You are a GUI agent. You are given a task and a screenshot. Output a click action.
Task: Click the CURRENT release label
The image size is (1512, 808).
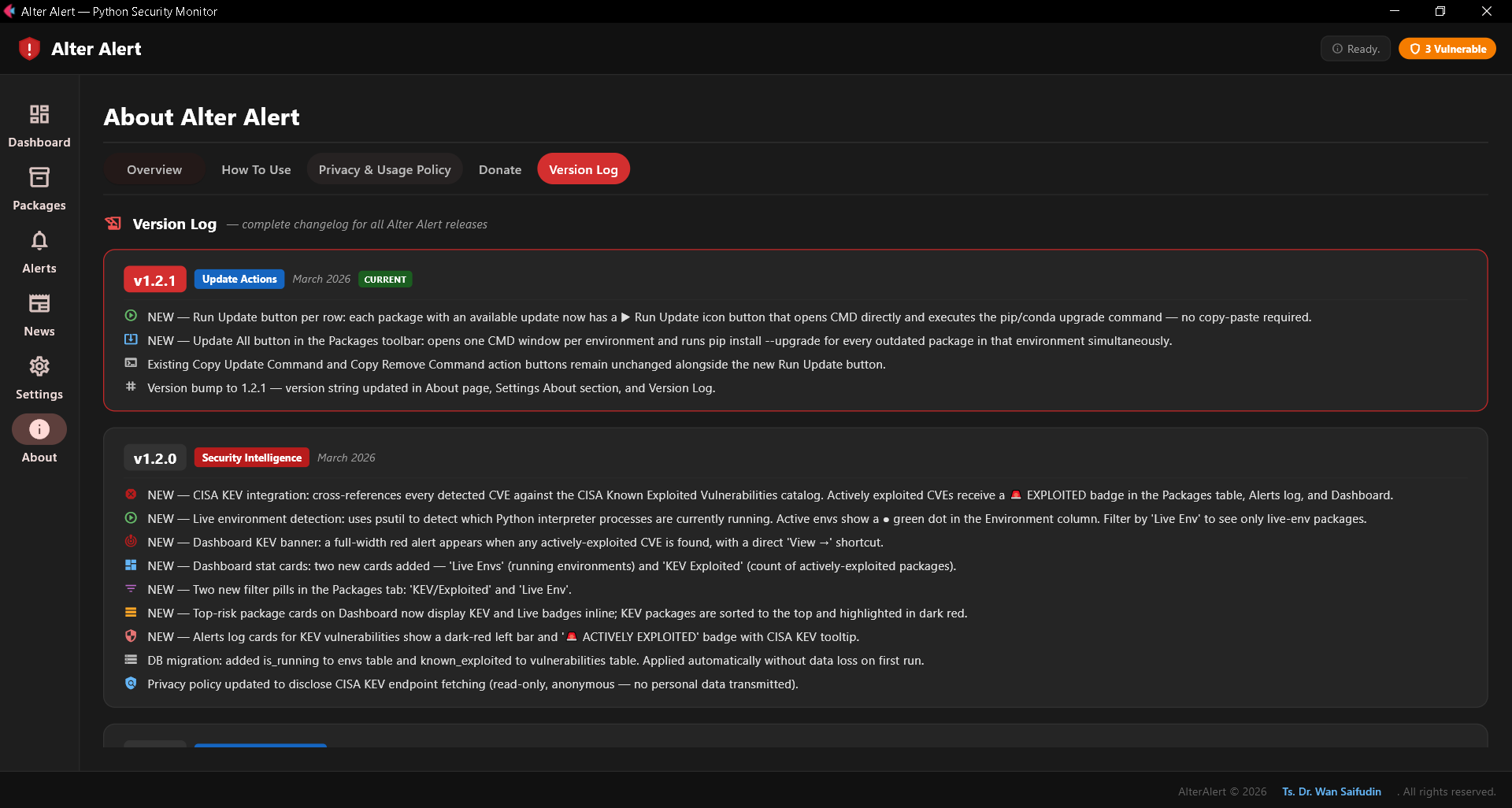pos(385,280)
